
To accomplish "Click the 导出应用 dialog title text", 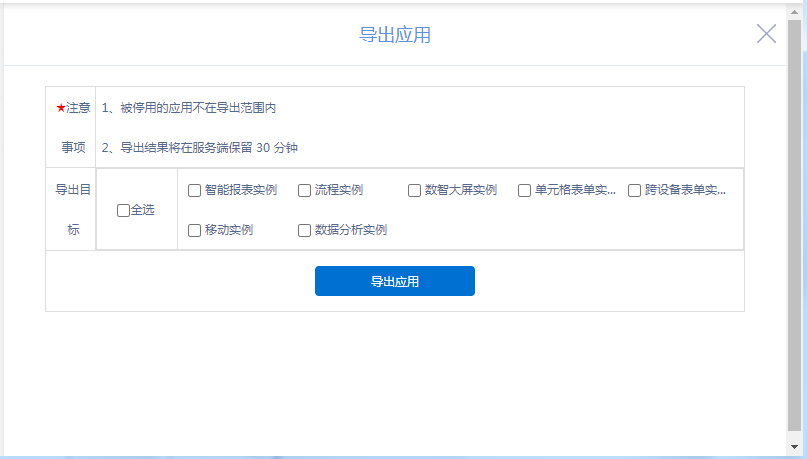I will click(394, 35).
